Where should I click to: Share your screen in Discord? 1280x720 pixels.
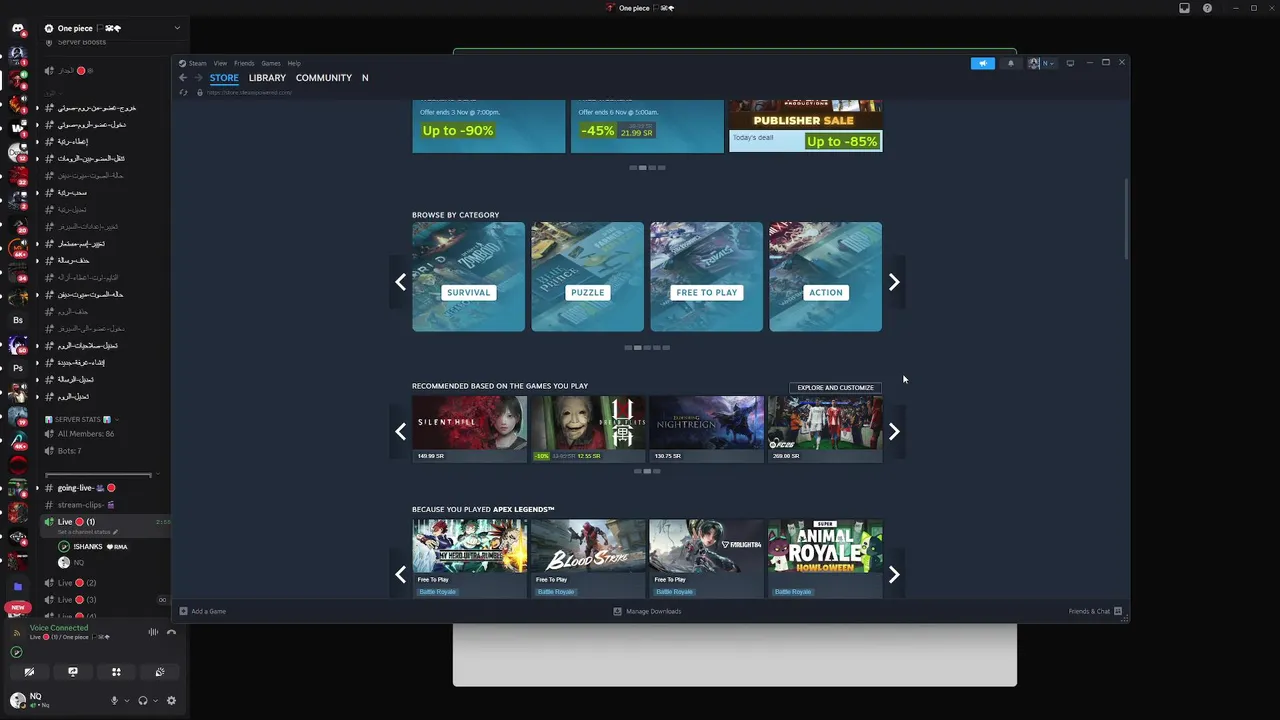pyautogui.click(x=73, y=672)
